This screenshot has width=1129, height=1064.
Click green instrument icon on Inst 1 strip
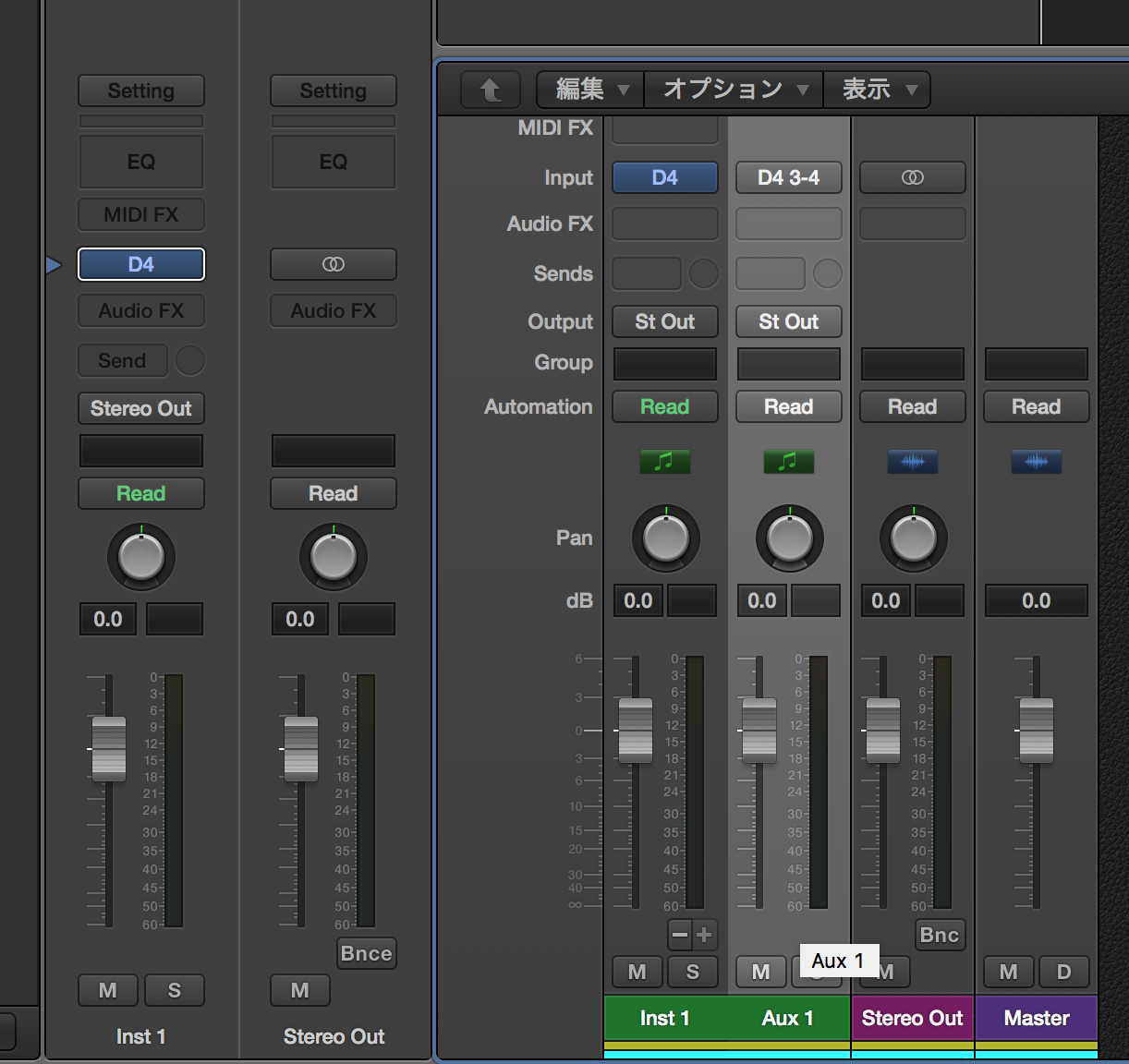[x=664, y=461]
